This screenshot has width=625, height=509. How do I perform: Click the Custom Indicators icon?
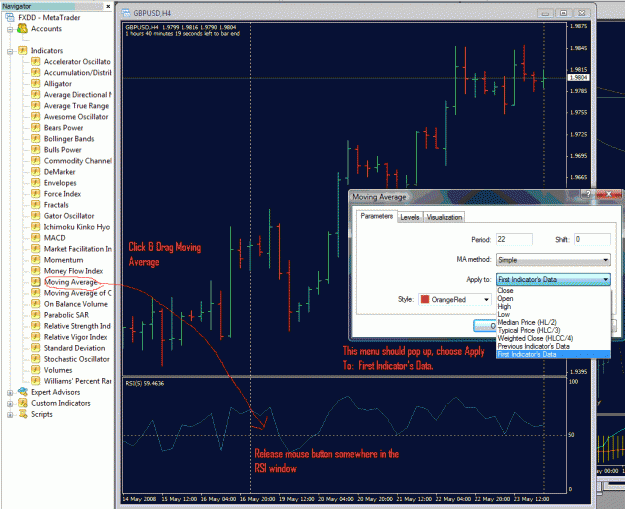click(23, 403)
